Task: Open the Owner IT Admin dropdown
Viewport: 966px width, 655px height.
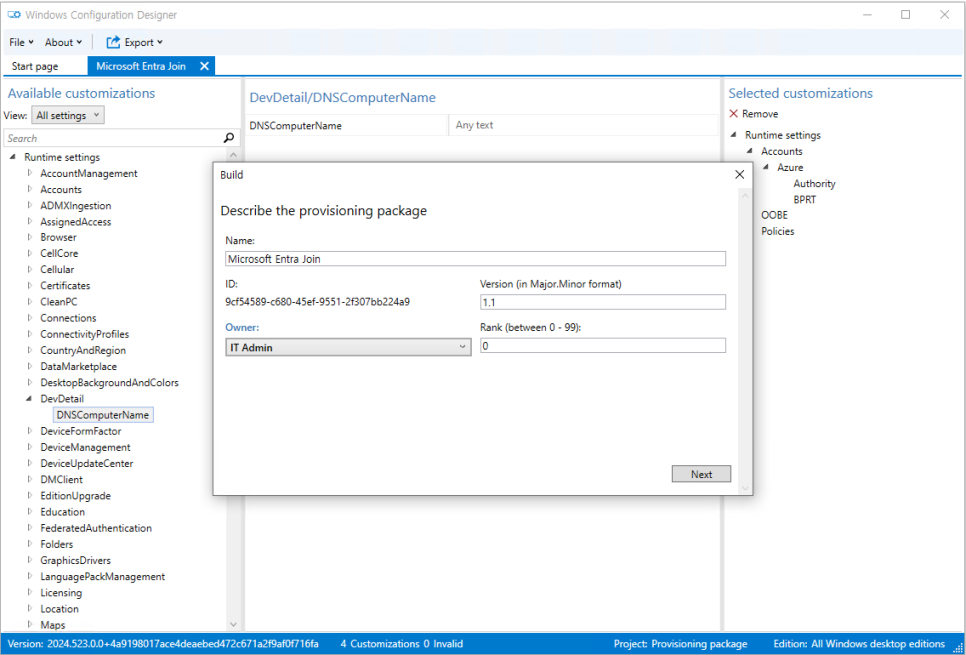Action: pos(348,347)
